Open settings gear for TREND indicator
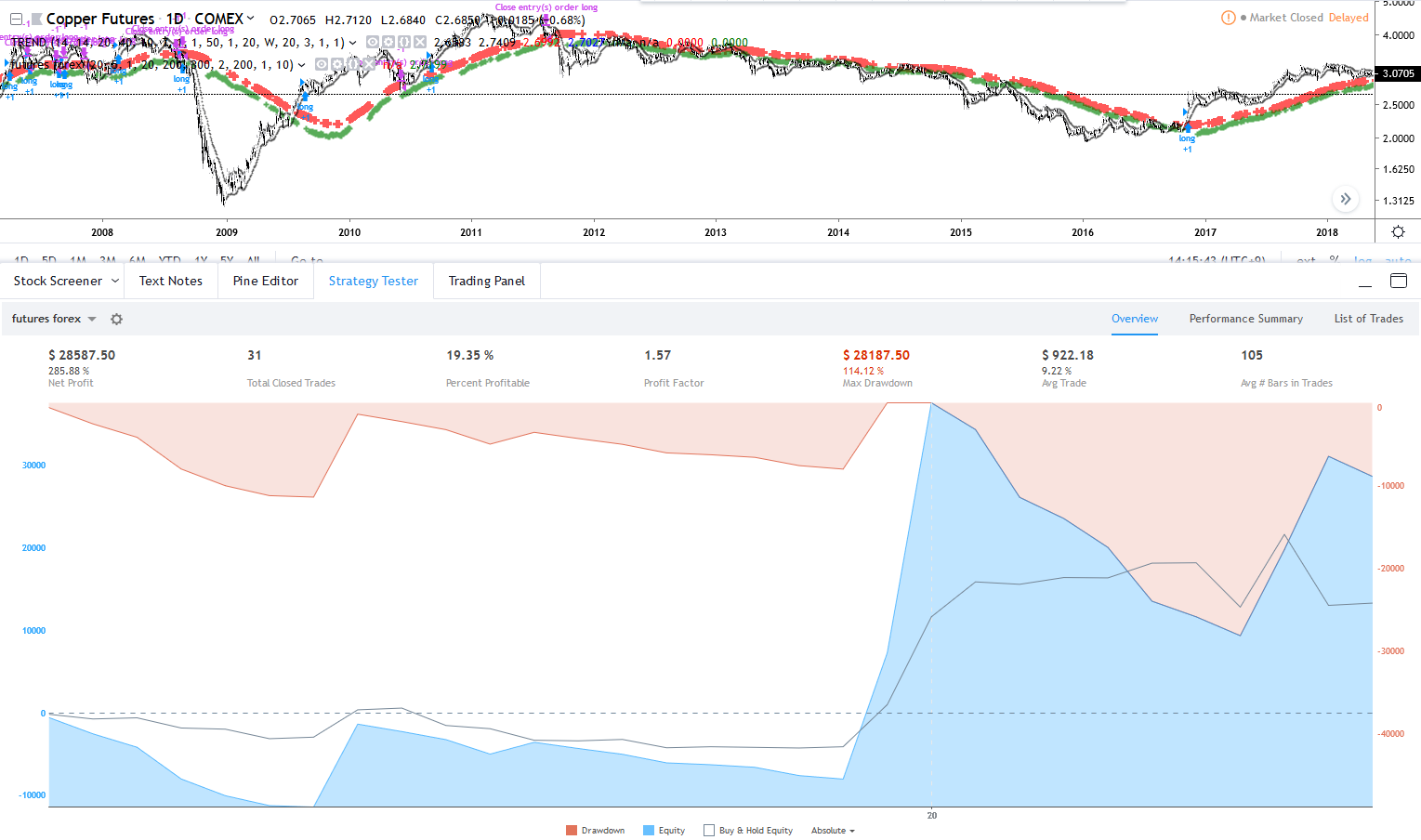 click(388, 43)
